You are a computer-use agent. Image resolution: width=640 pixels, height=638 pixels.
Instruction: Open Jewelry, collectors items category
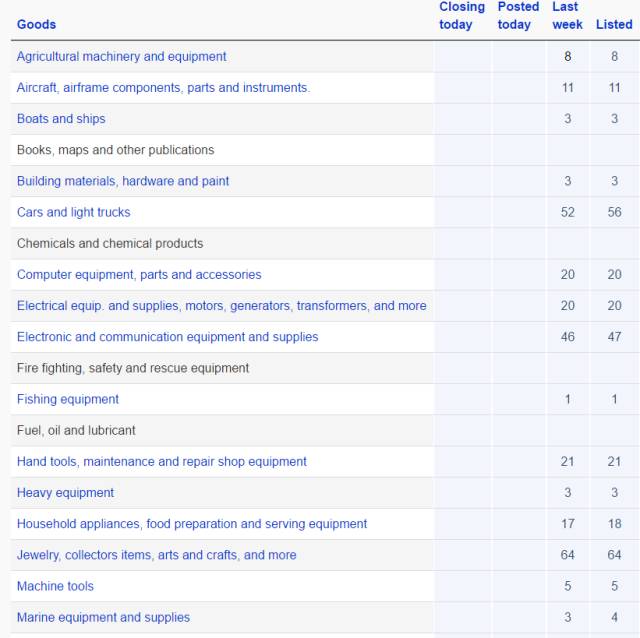(x=156, y=555)
